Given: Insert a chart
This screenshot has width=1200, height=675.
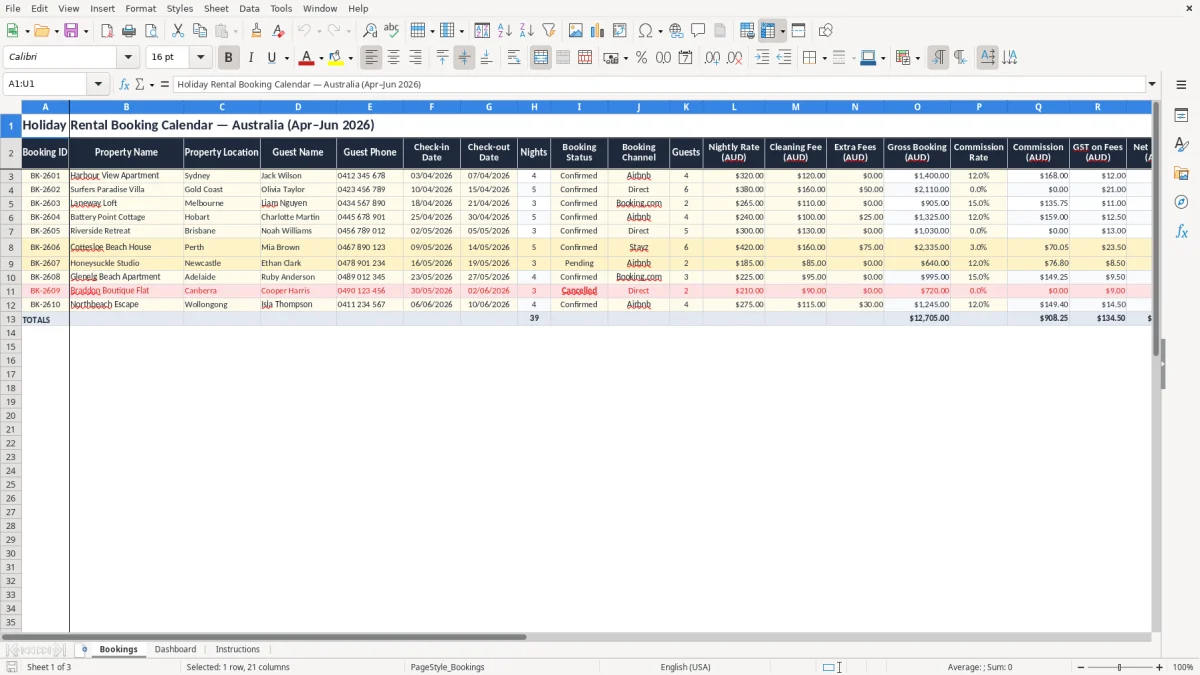Looking at the screenshot, I should pyautogui.click(x=598, y=31).
